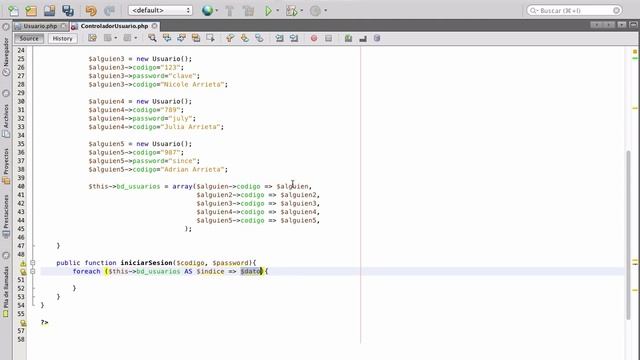Click the Open Project toolbar icon
The image size is (640, 360).
click(x=49, y=10)
